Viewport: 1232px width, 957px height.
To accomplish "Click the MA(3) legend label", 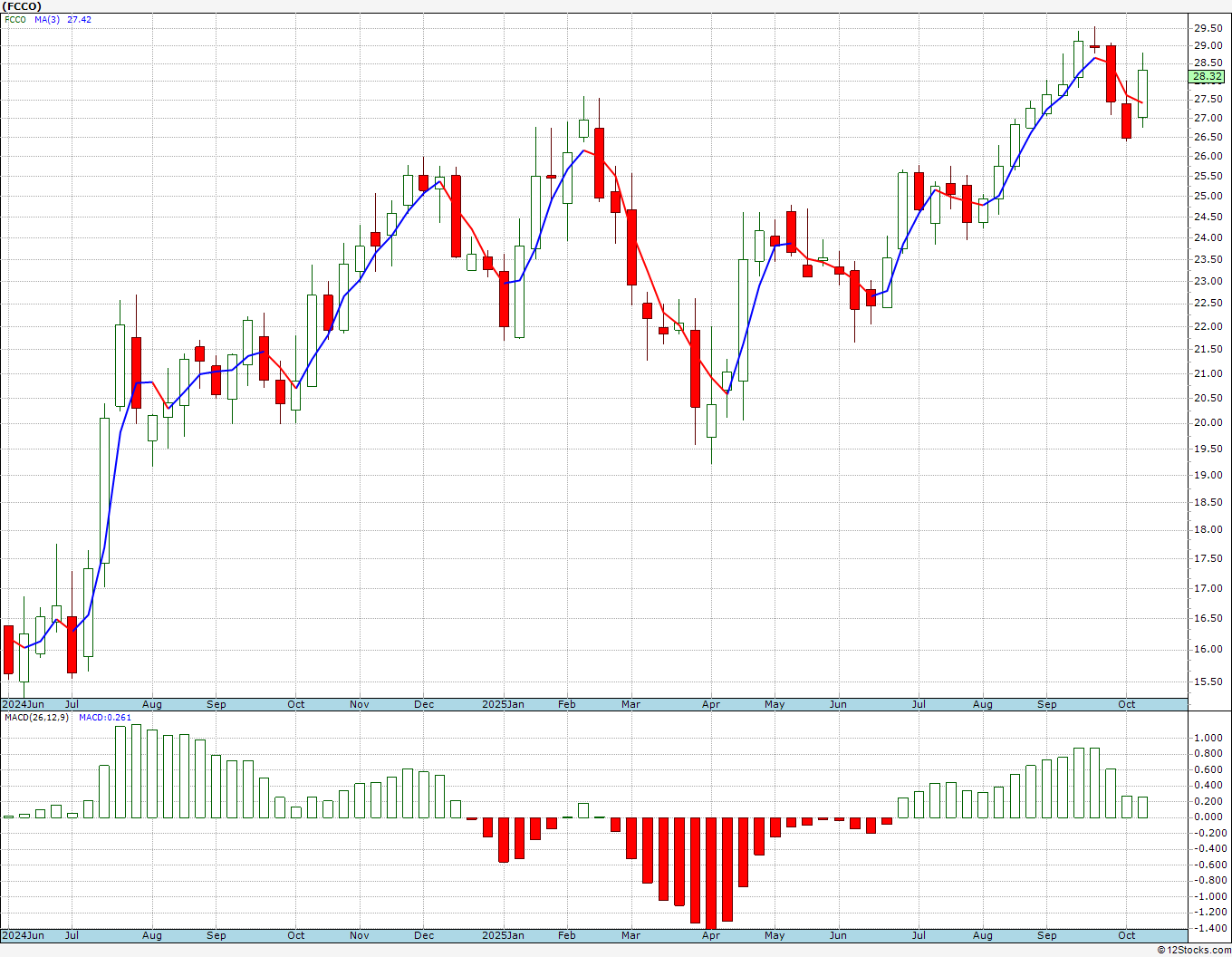I will coord(47,19).
